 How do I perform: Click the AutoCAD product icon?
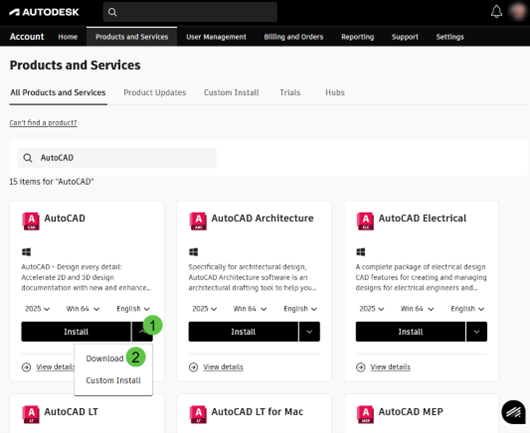31,221
